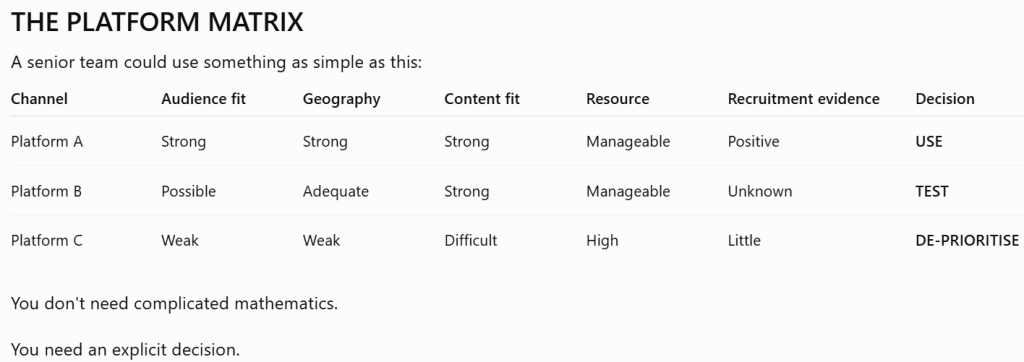Click the Channel column header
The height and width of the screenshot is (362, 1024).
pos(39,99)
